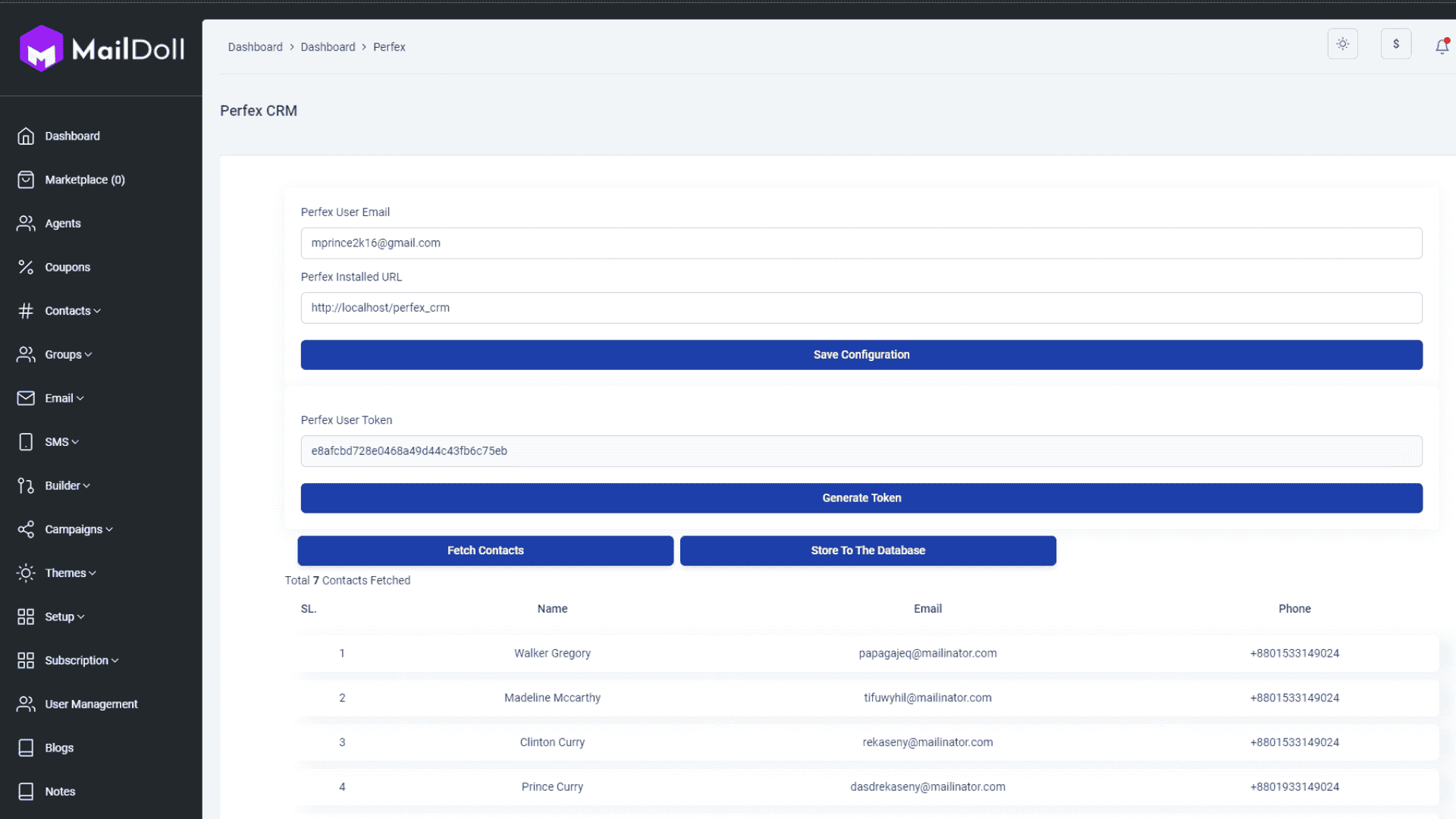Open the Dashboard breadcrumb link

point(256,46)
